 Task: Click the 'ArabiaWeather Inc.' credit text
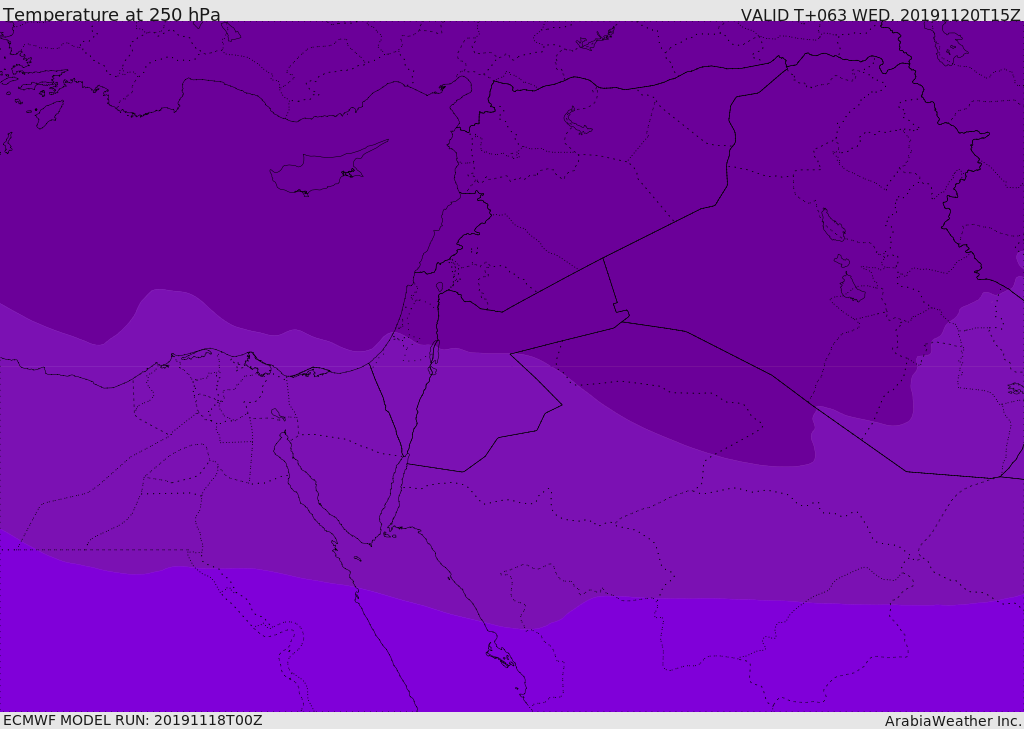pyautogui.click(x=952, y=721)
